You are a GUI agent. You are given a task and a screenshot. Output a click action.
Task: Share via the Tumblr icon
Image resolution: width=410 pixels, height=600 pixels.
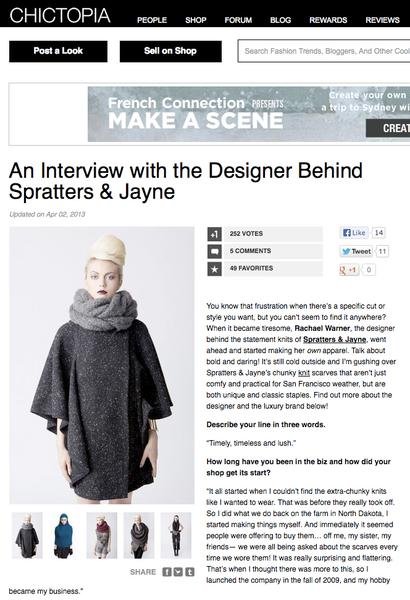click(190, 572)
